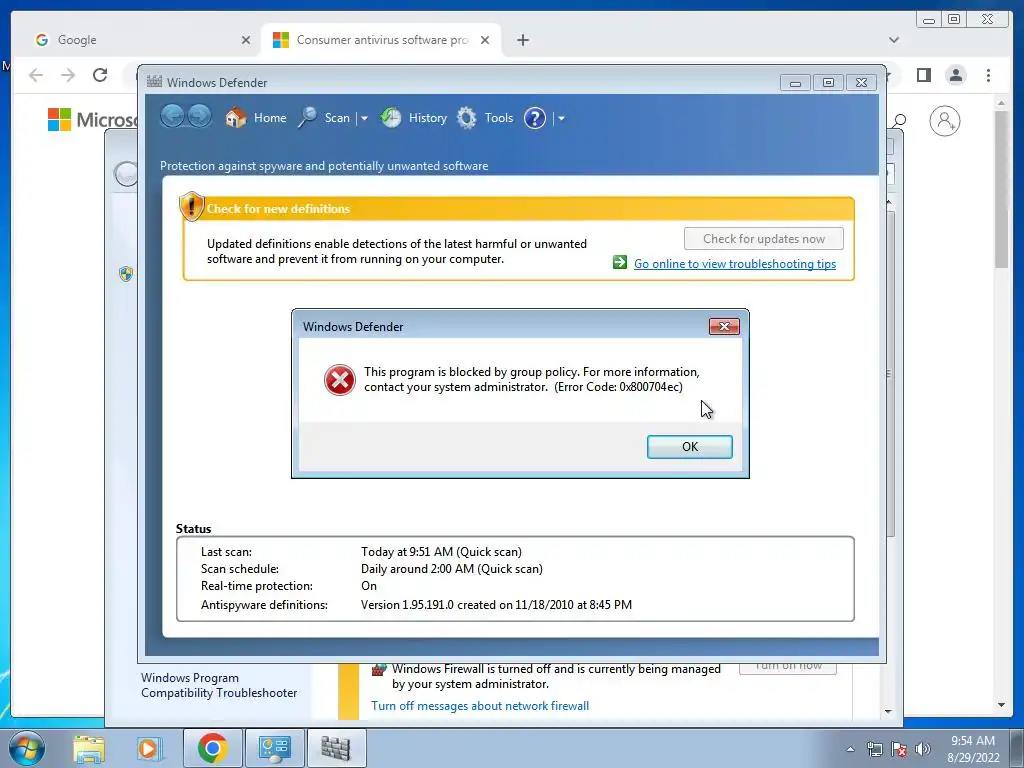1024x768 pixels.
Task: Expand the Scan options dropdown arrow
Action: click(364, 118)
